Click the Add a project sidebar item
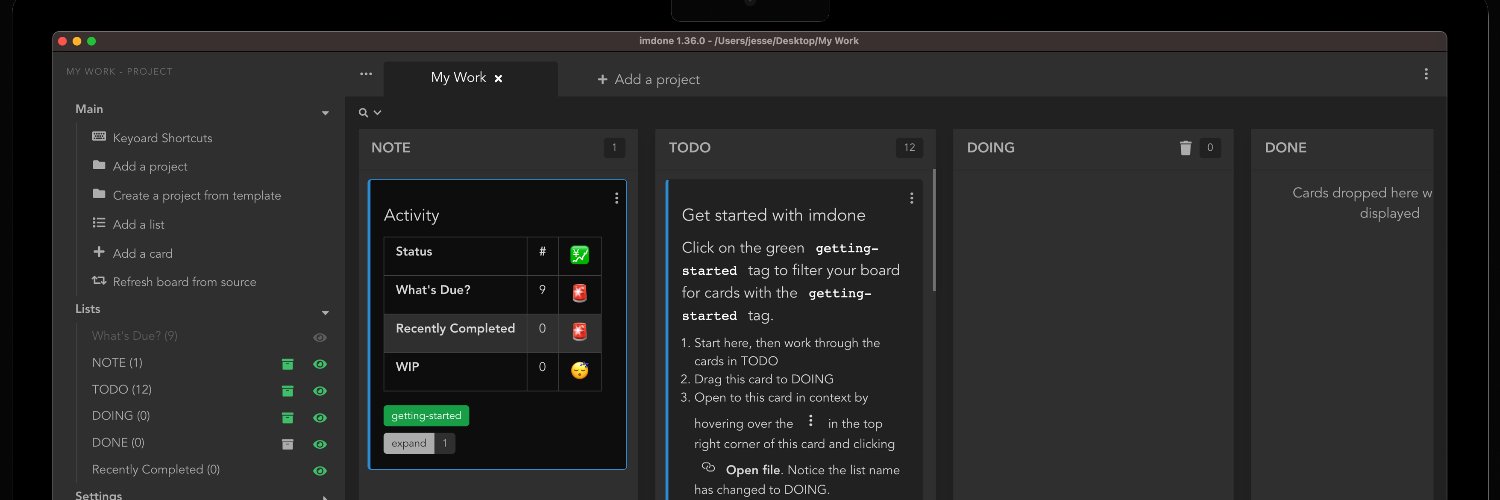 (150, 166)
